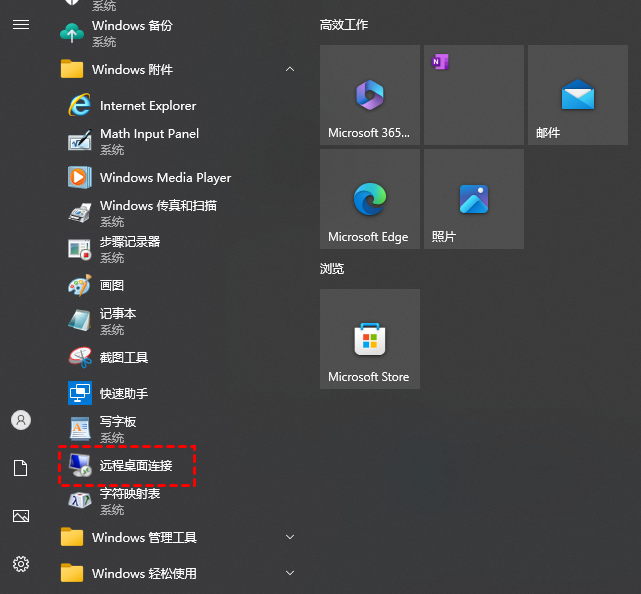Select the 快速助手 label
The height and width of the screenshot is (594, 641).
coord(124,394)
